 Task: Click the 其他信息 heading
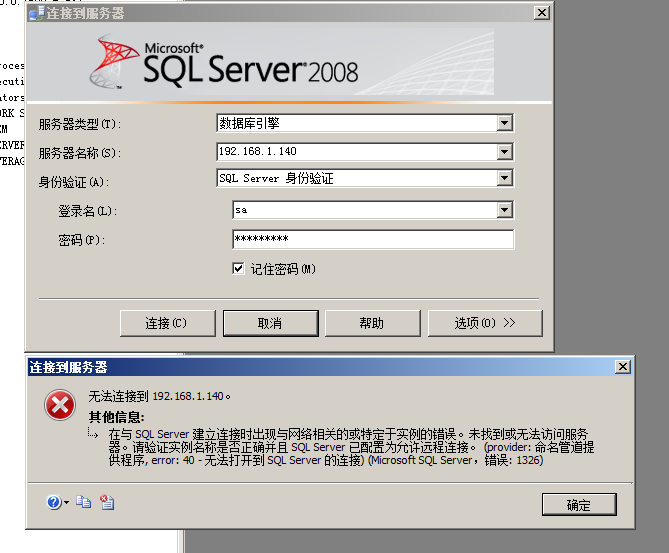coord(116,417)
